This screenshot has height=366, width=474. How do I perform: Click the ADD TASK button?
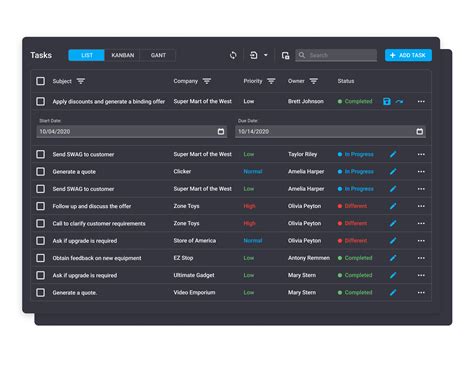(408, 55)
